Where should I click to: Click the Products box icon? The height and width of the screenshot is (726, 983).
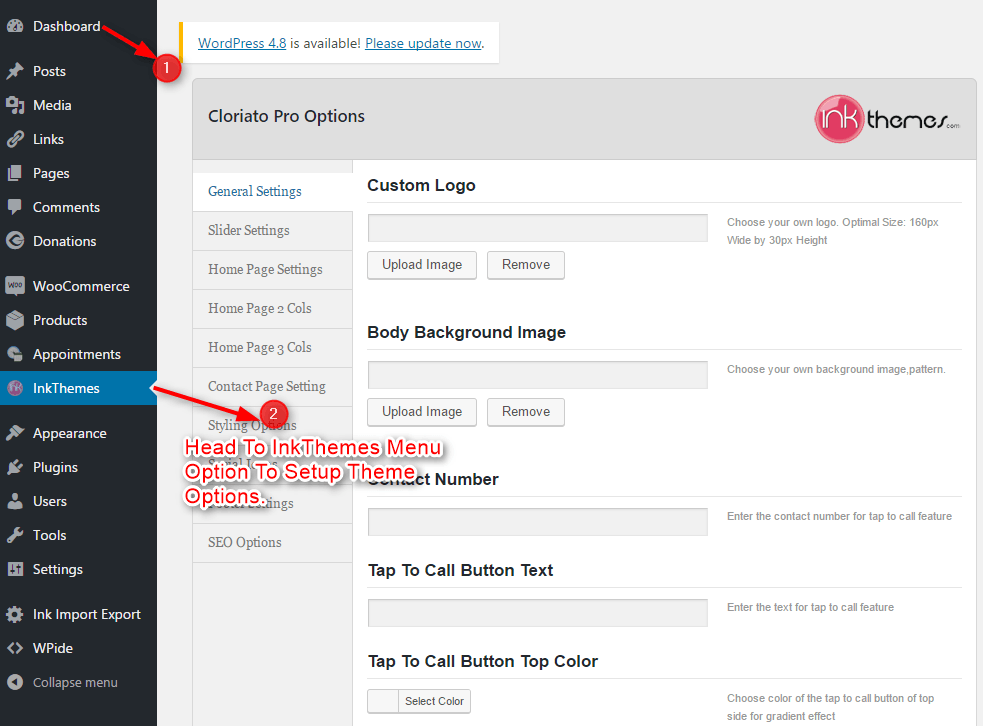click(15, 320)
